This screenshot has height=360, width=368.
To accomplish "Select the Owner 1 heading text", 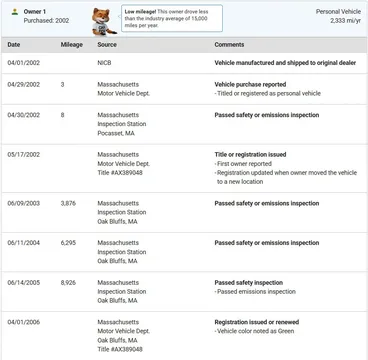I will pyautogui.click(x=35, y=12).
